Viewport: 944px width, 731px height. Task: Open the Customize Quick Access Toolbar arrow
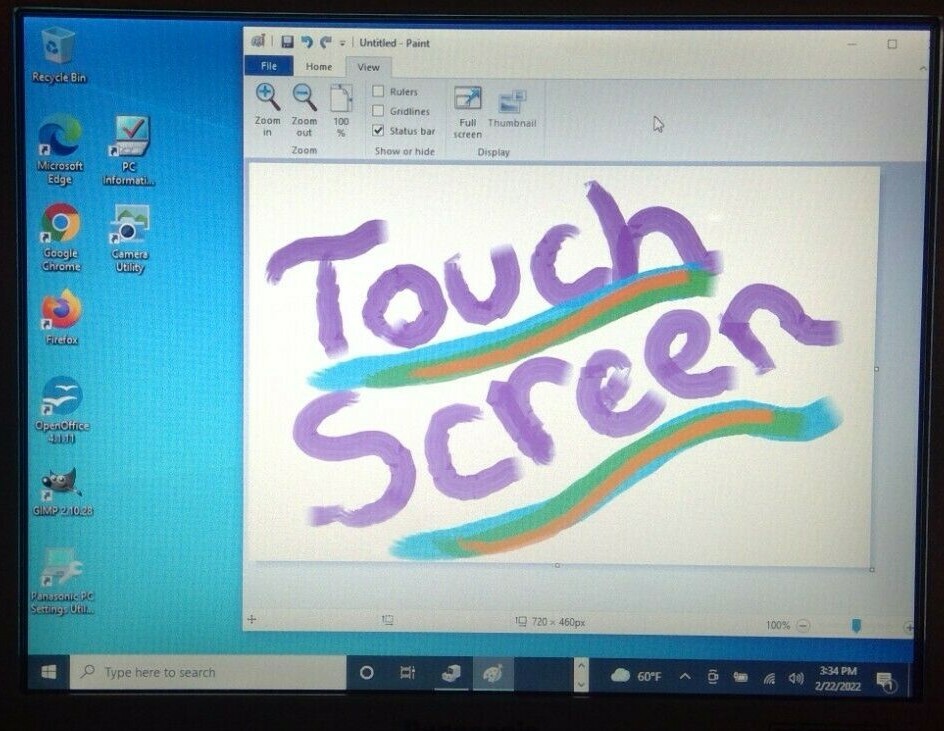tap(343, 43)
